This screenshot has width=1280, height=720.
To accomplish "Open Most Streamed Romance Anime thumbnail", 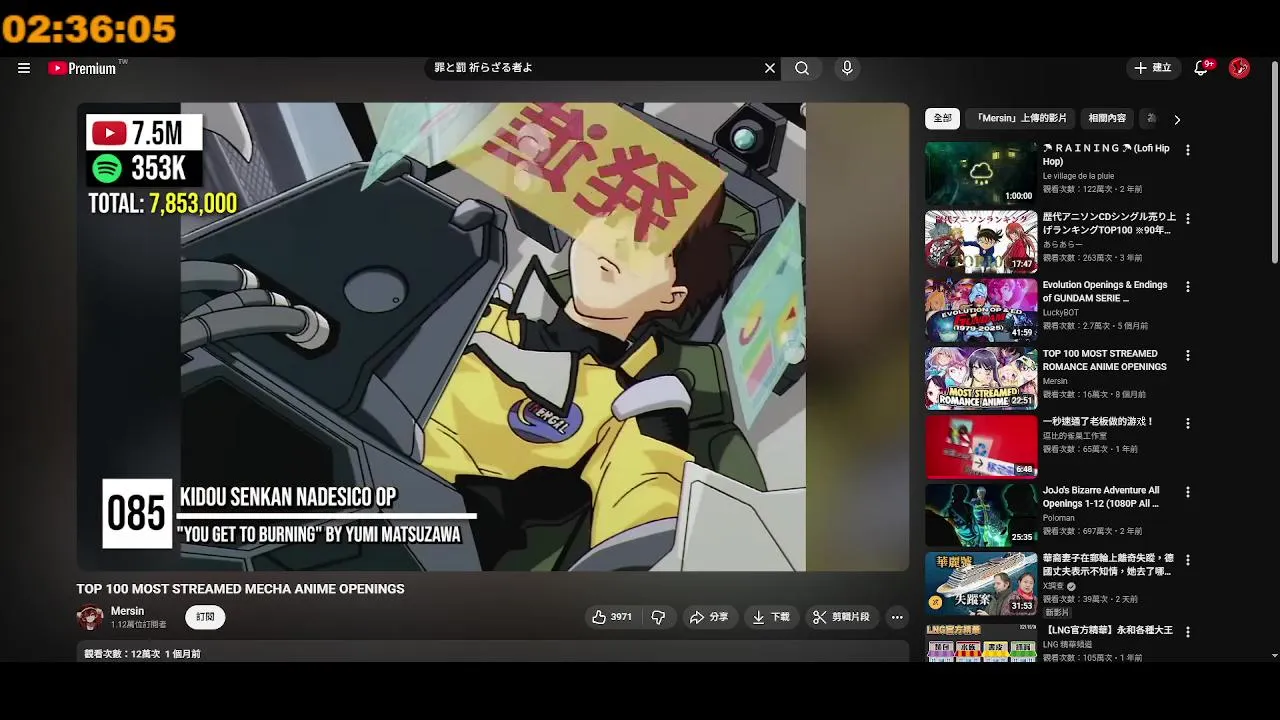I will pyautogui.click(x=981, y=379).
